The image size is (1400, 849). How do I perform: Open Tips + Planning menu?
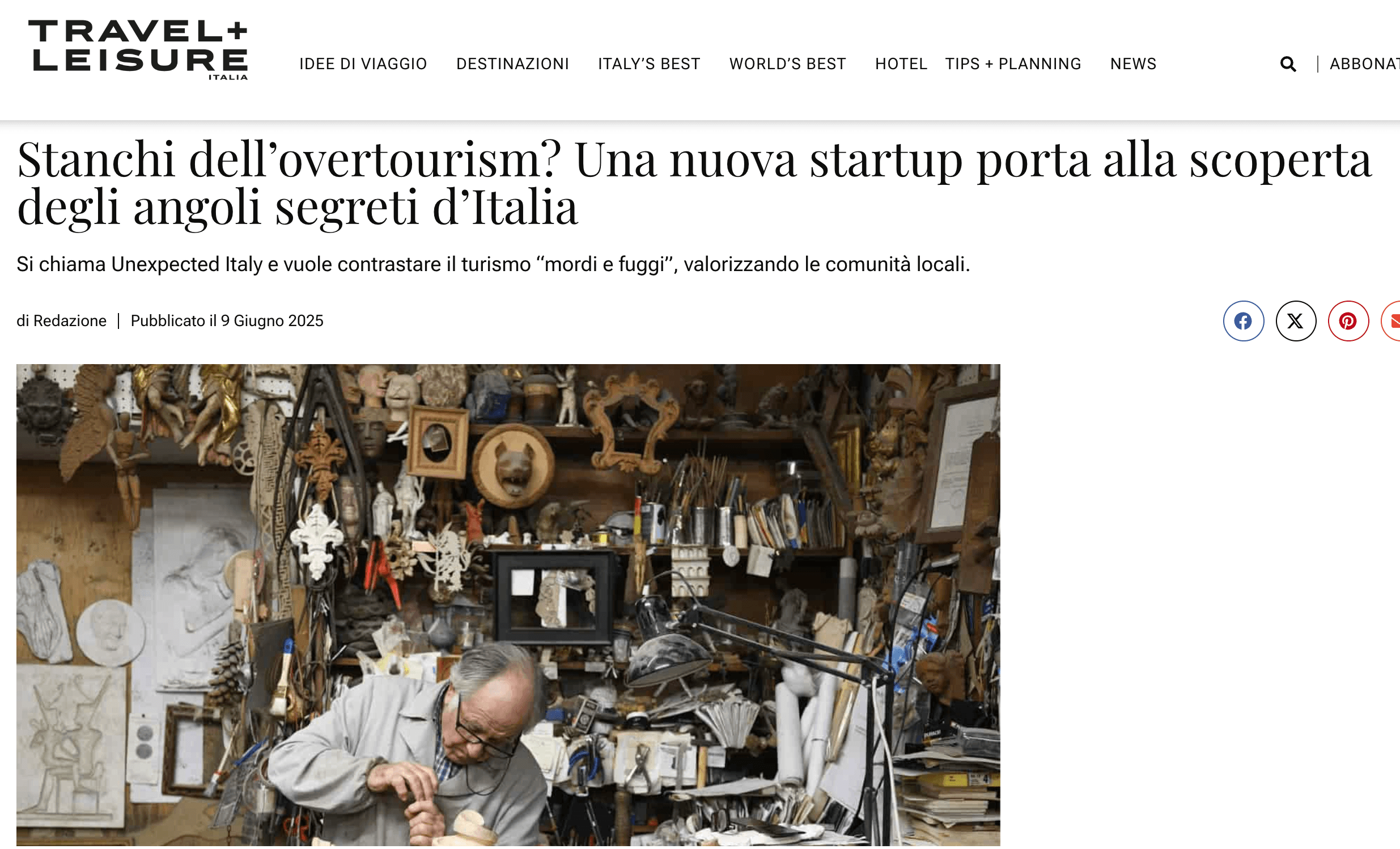[1013, 64]
